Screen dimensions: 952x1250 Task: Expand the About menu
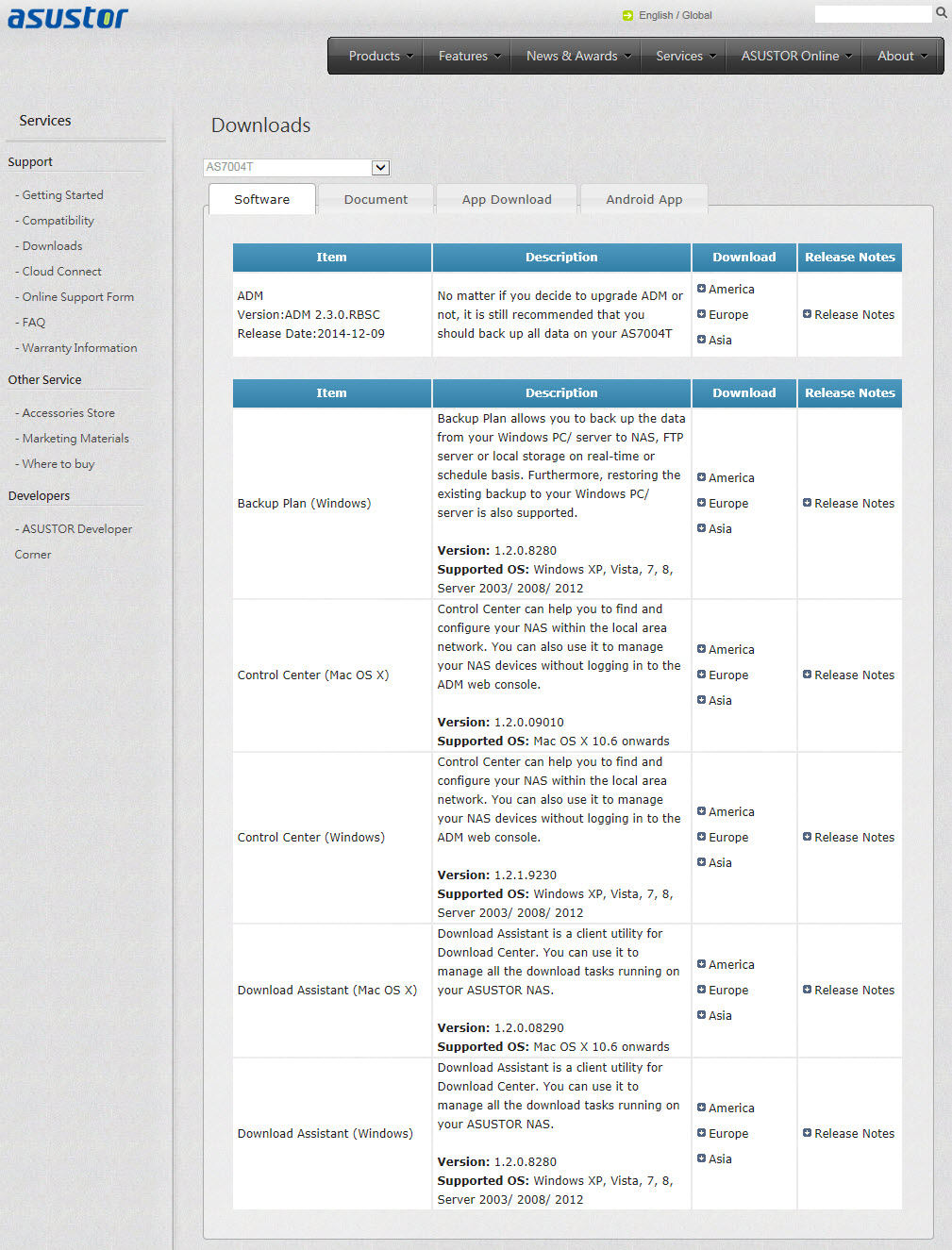[902, 56]
